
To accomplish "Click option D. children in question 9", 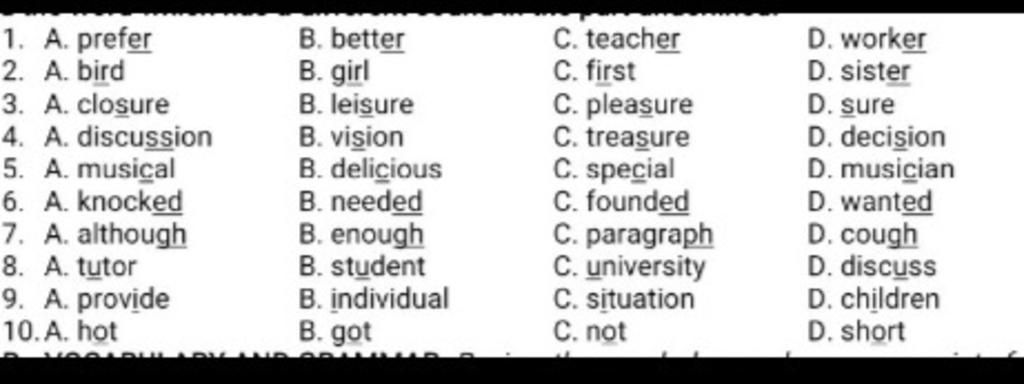I will point(874,299).
